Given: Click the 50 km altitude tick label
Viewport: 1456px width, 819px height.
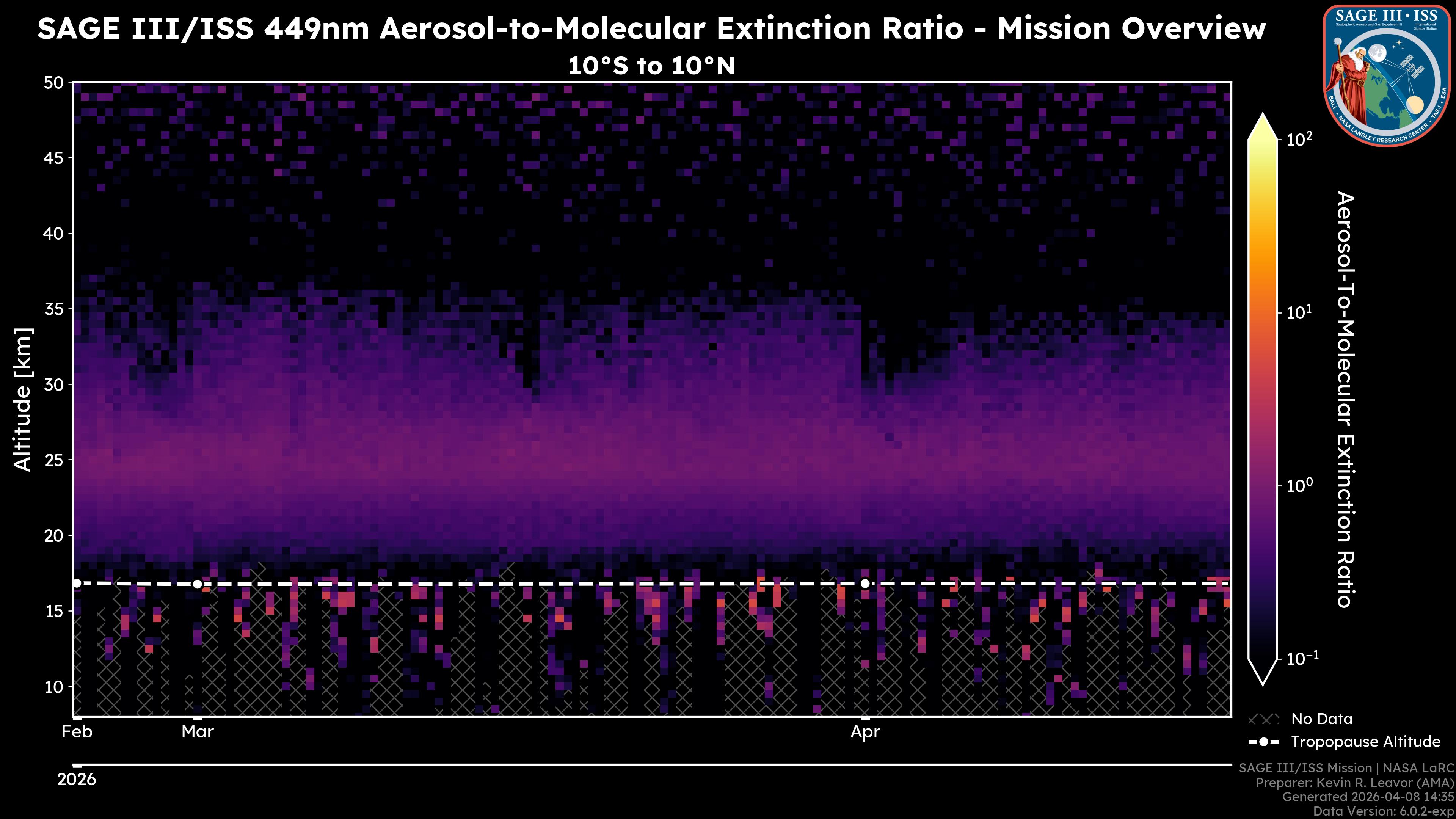Looking at the screenshot, I should click(x=53, y=83).
